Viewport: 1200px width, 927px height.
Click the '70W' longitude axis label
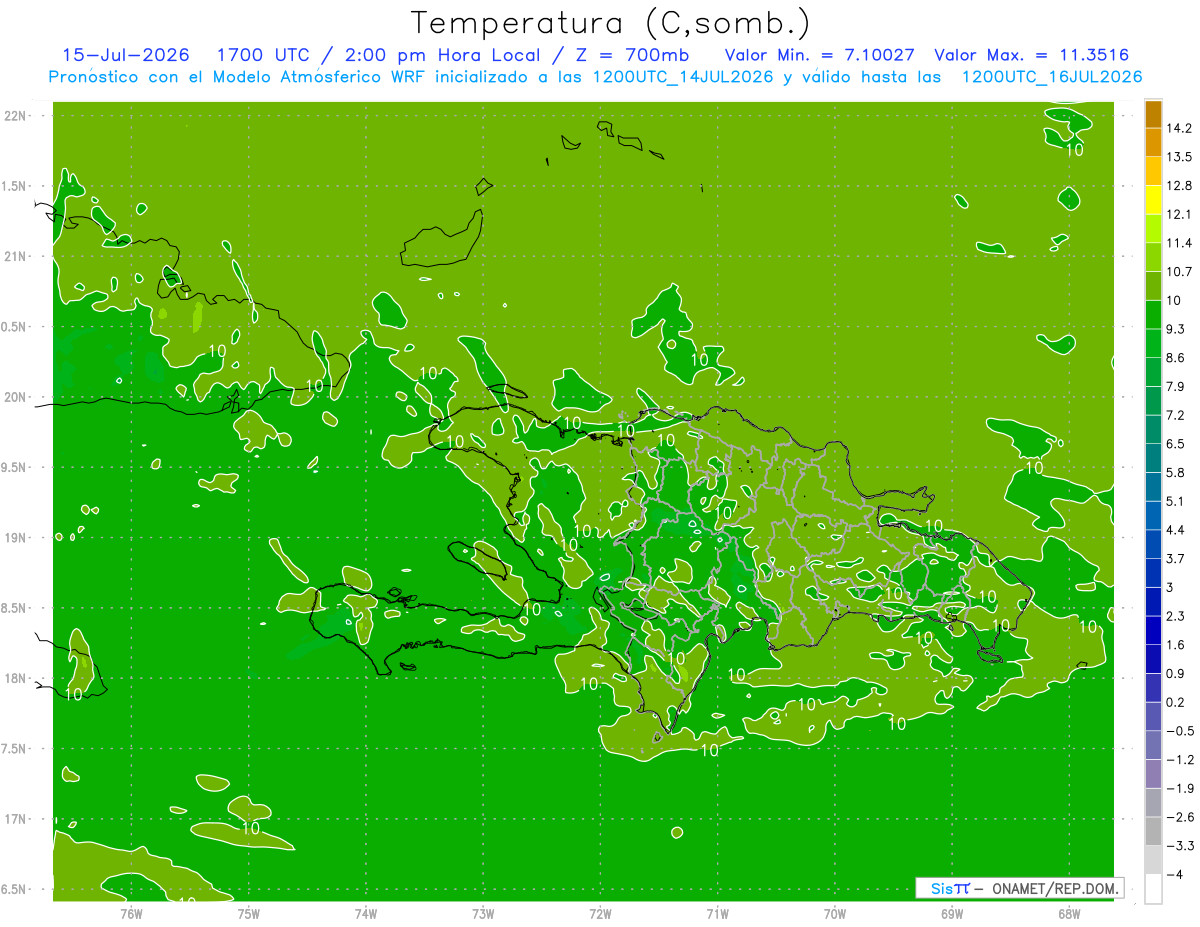835,914
